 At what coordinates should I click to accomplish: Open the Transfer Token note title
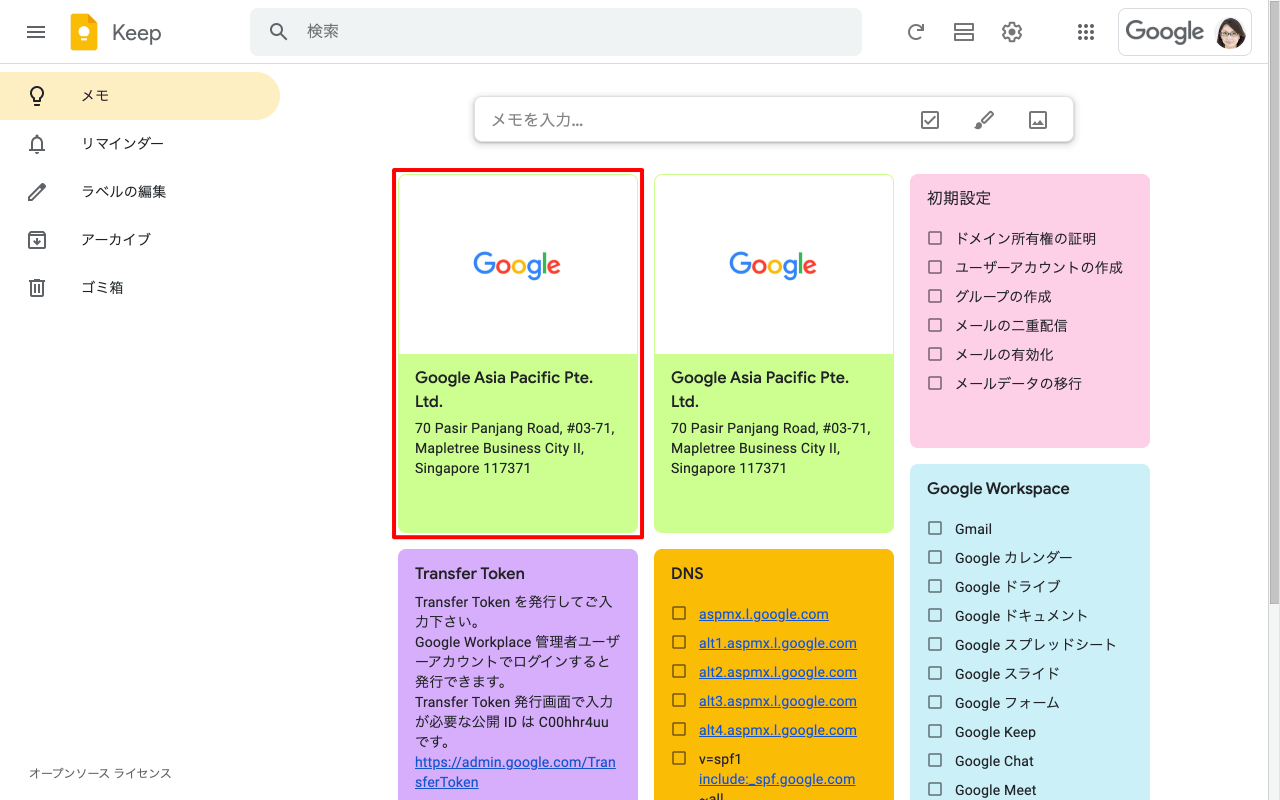[x=470, y=573]
